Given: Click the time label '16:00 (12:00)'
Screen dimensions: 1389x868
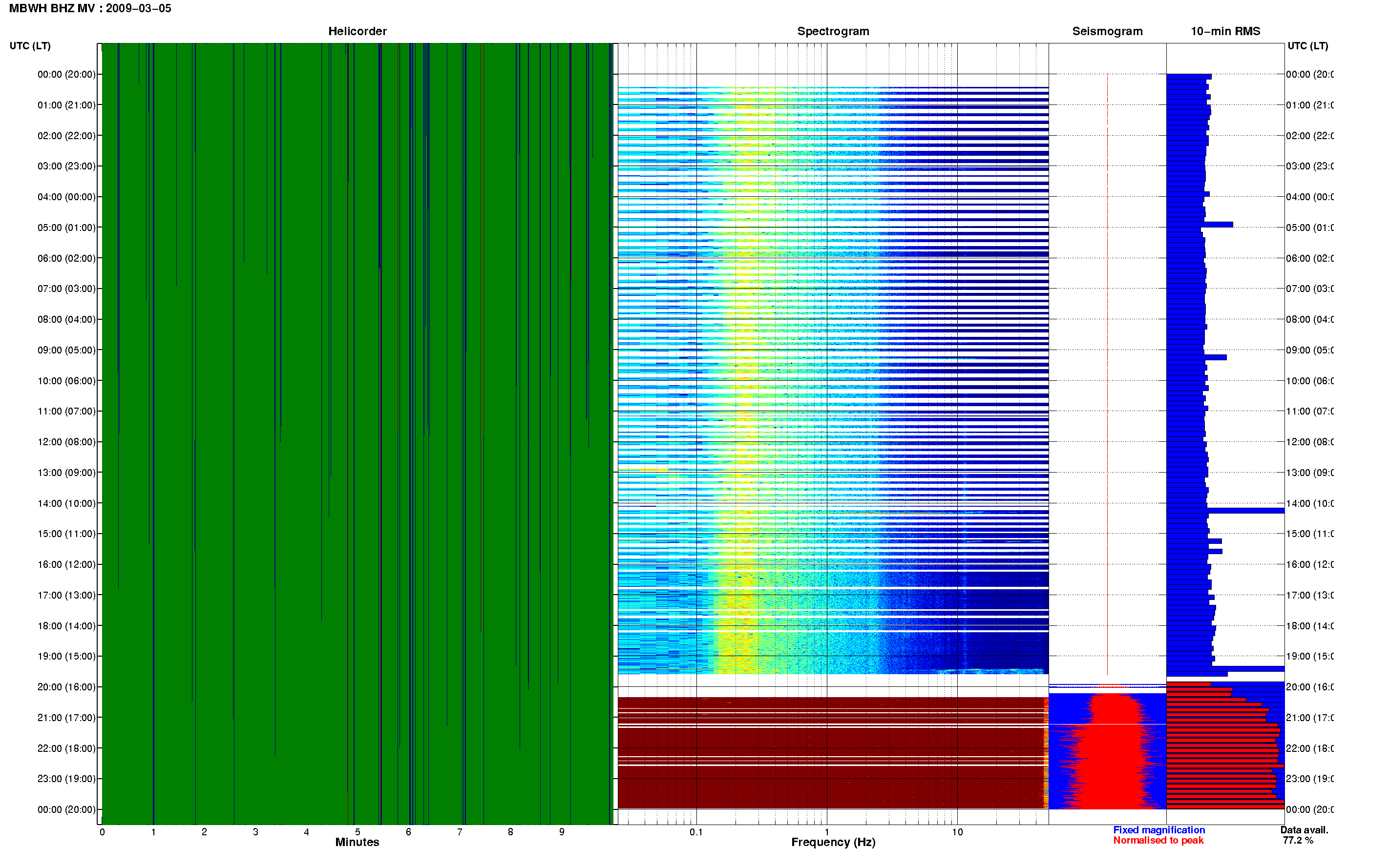Looking at the screenshot, I should pyautogui.click(x=66, y=564).
